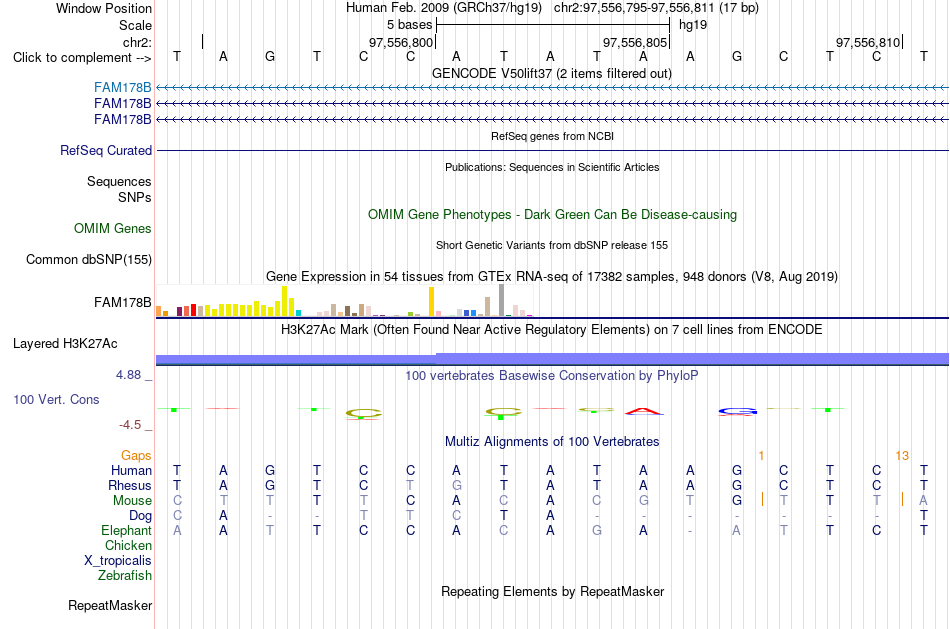950x629 pixels.
Task: Click the blue G PhyloP conservation logo
Action: (737, 412)
